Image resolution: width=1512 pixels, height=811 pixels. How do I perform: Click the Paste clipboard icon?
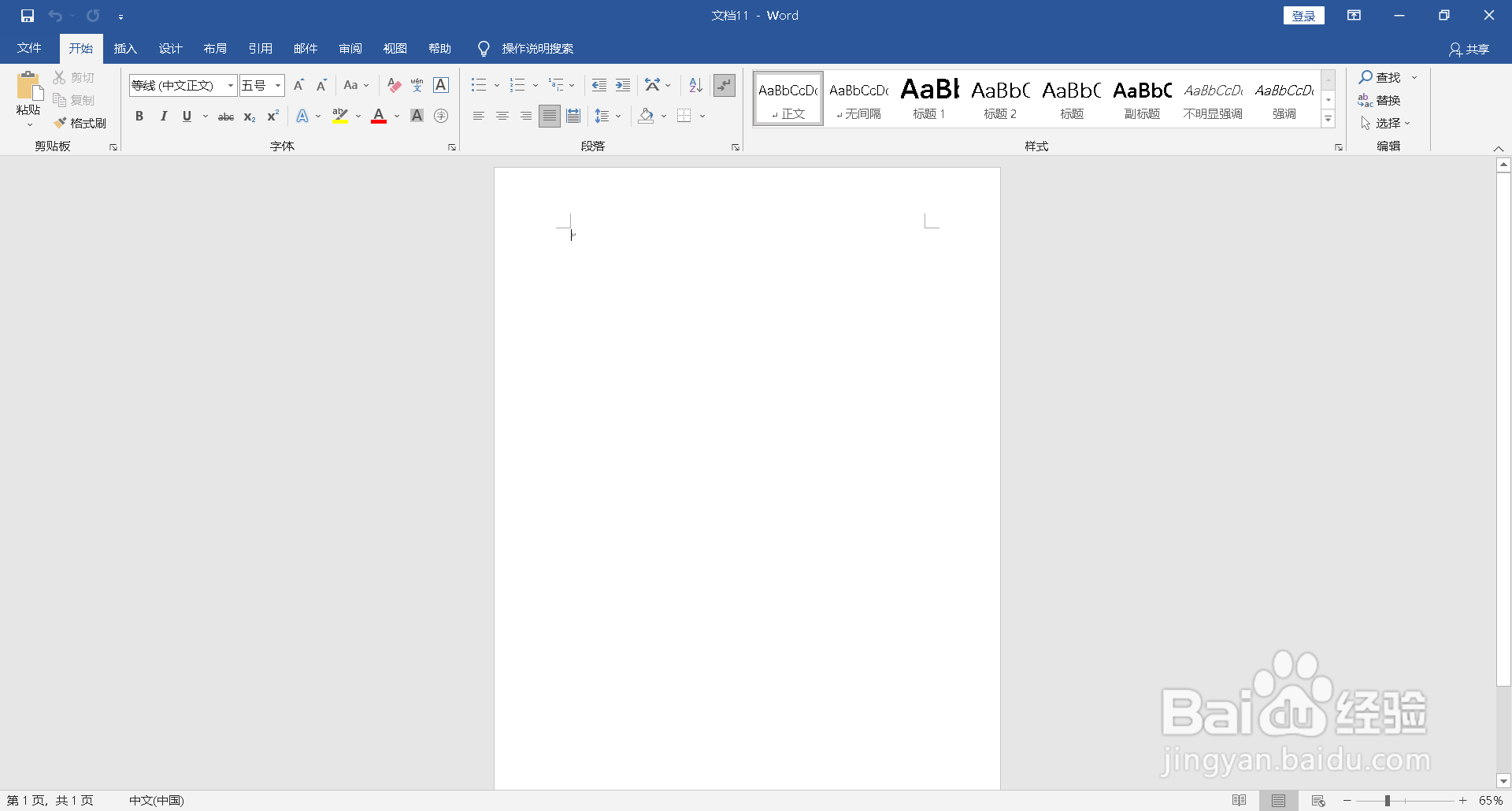[28, 86]
